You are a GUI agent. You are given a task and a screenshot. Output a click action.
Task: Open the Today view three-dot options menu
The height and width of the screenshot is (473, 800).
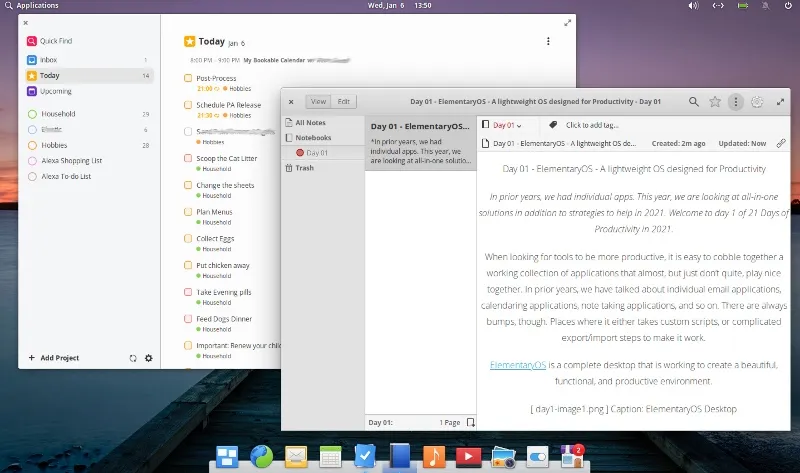click(548, 41)
